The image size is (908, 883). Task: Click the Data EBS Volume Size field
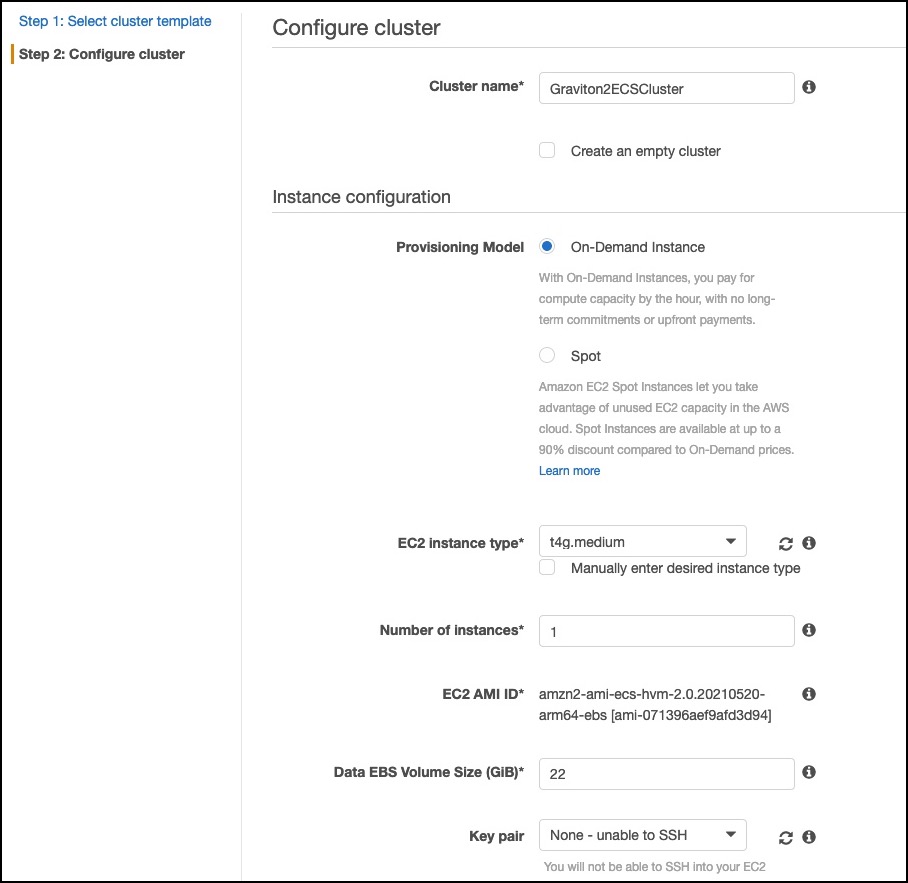667,774
